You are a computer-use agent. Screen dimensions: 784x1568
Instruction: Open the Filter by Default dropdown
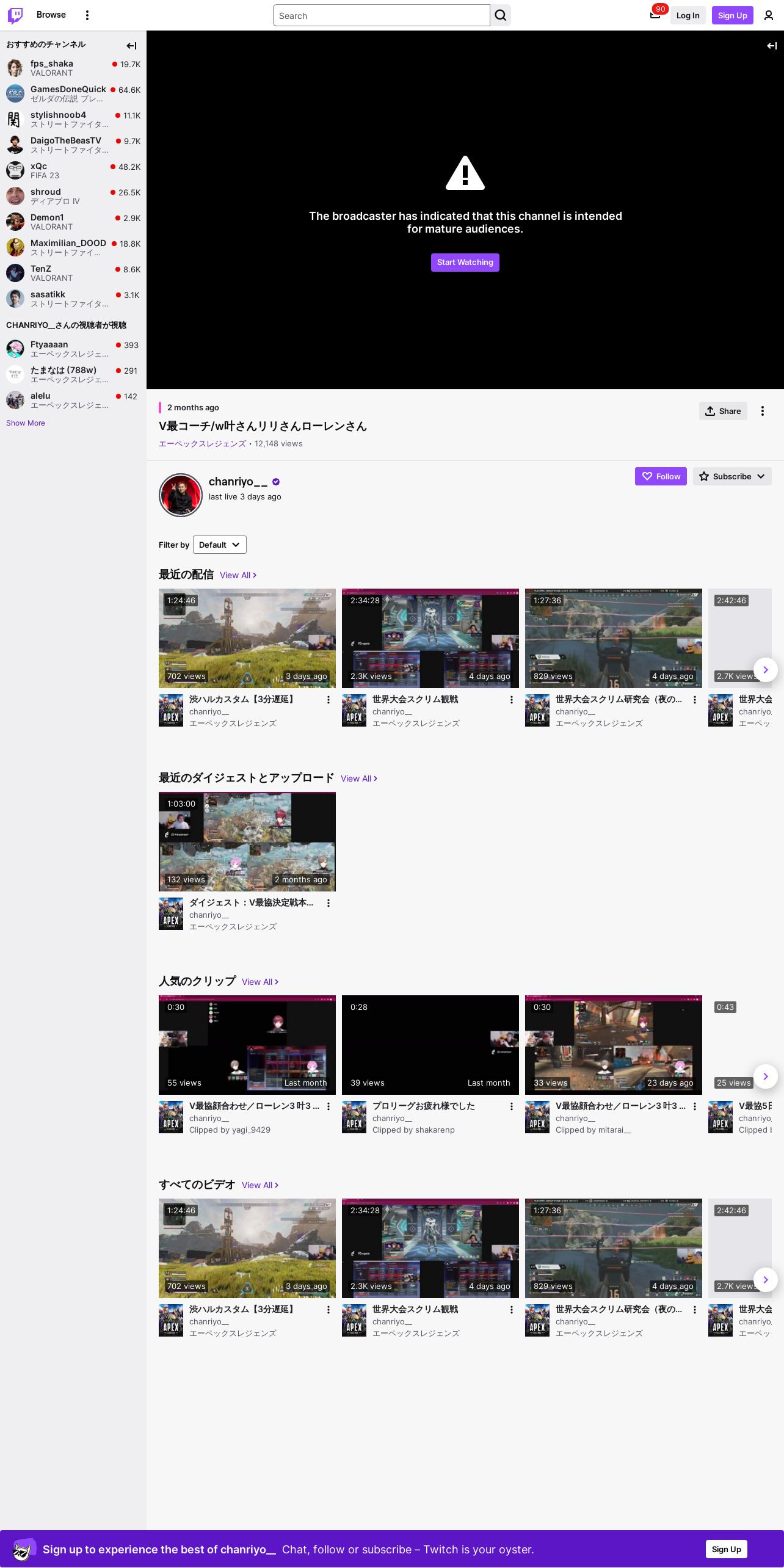click(x=220, y=545)
